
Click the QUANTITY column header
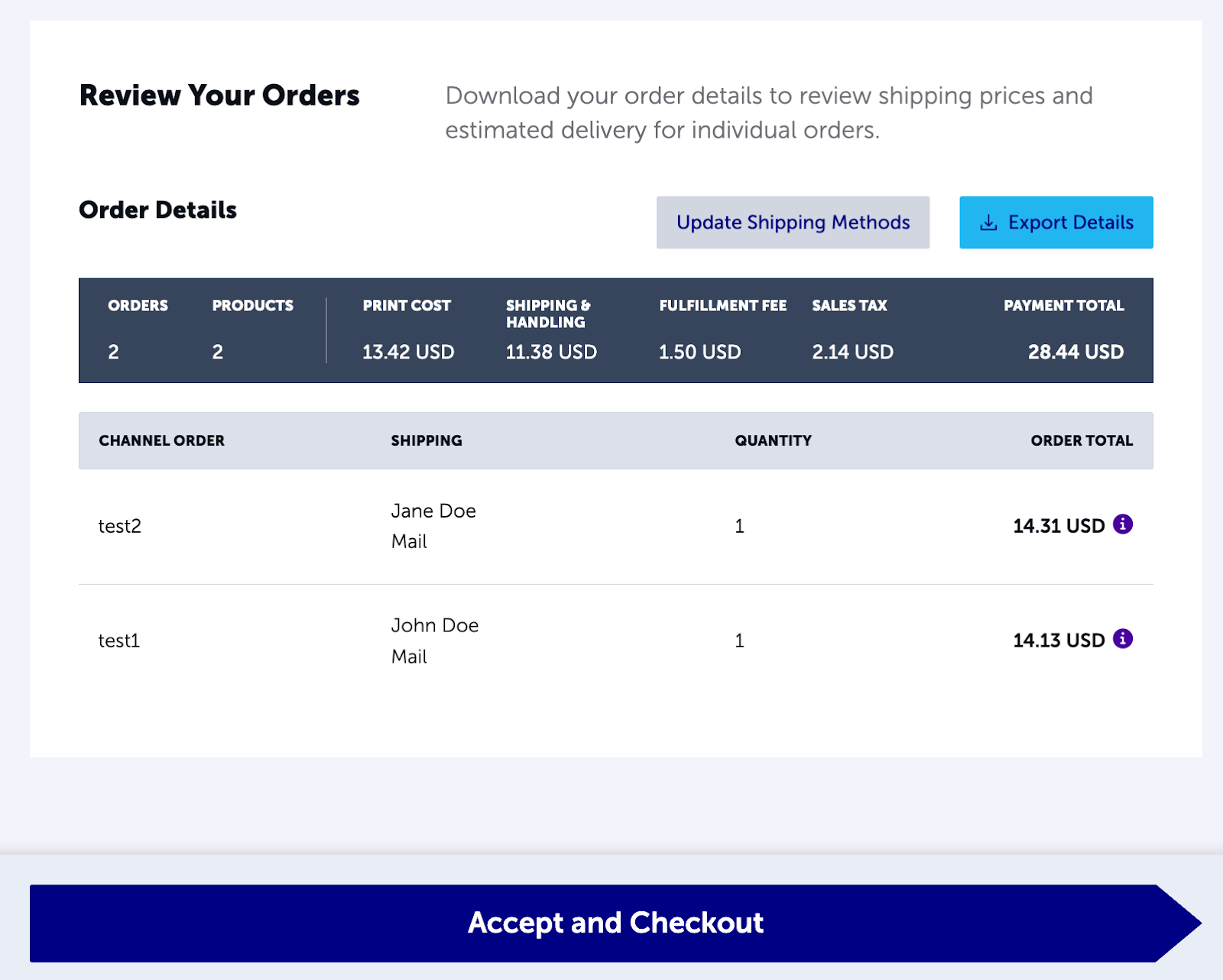pyautogui.click(x=773, y=440)
